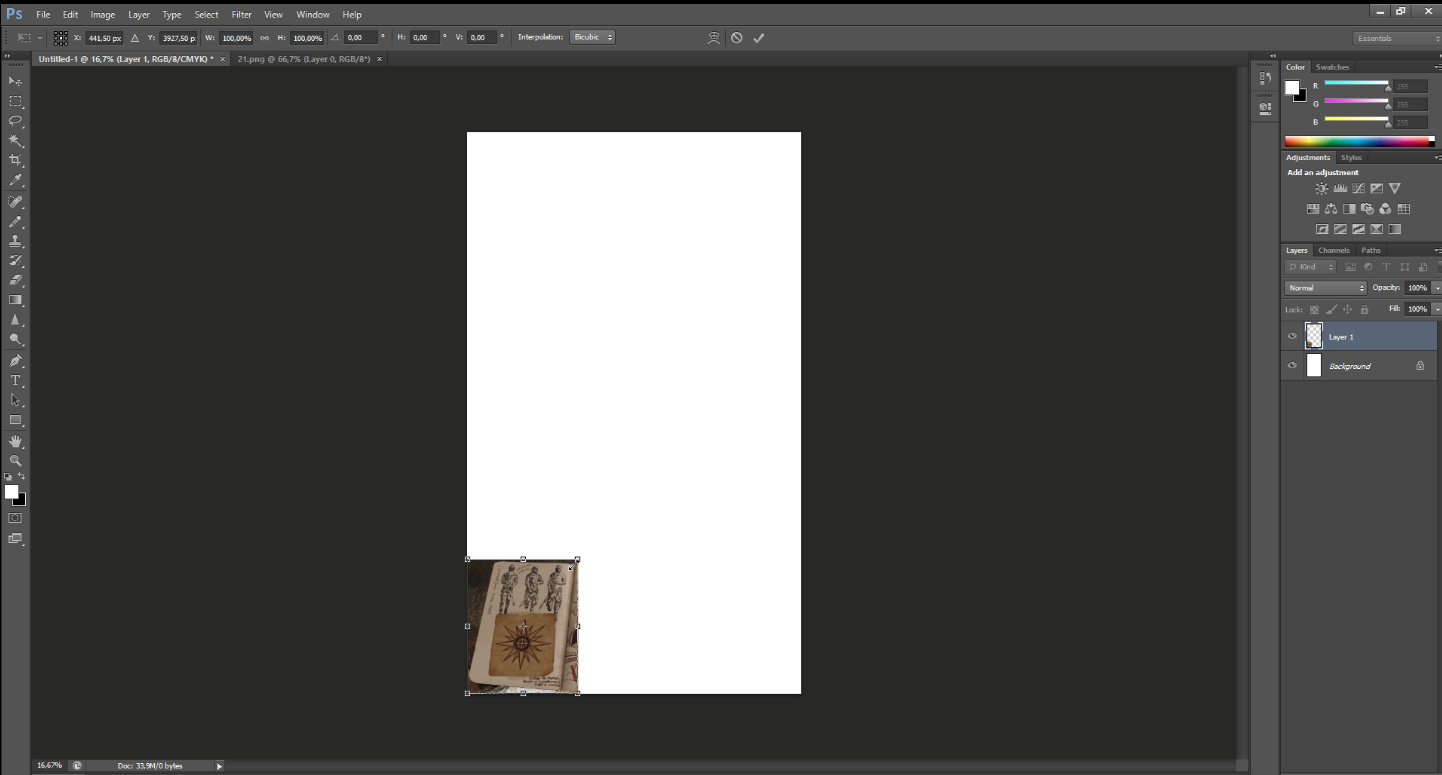Image resolution: width=1442 pixels, height=775 pixels.
Task: Select the Rectangular Marquee tool
Action: [x=15, y=101]
